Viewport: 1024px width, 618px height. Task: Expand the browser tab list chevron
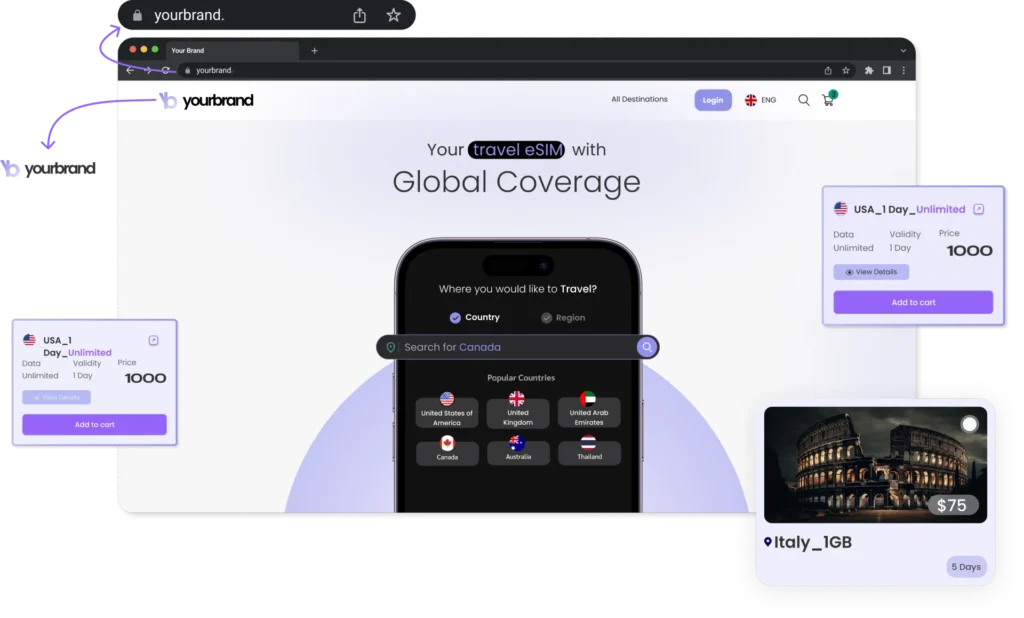tap(903, 51)
